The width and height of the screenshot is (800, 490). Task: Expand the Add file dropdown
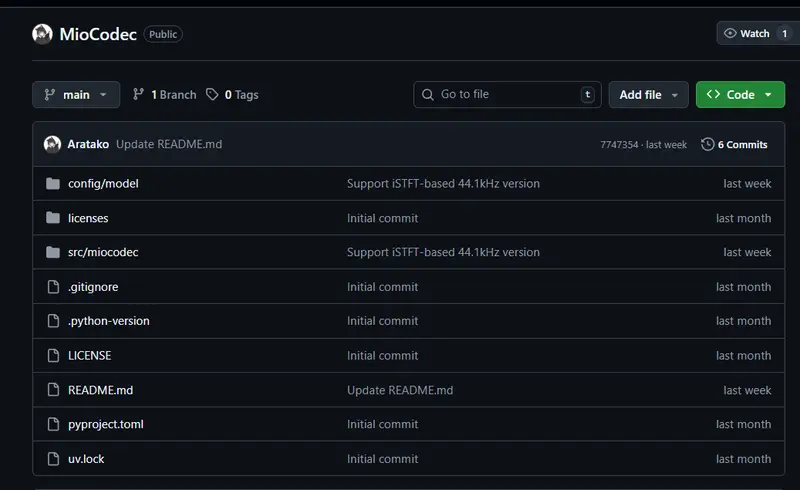[x=648, y=95]
